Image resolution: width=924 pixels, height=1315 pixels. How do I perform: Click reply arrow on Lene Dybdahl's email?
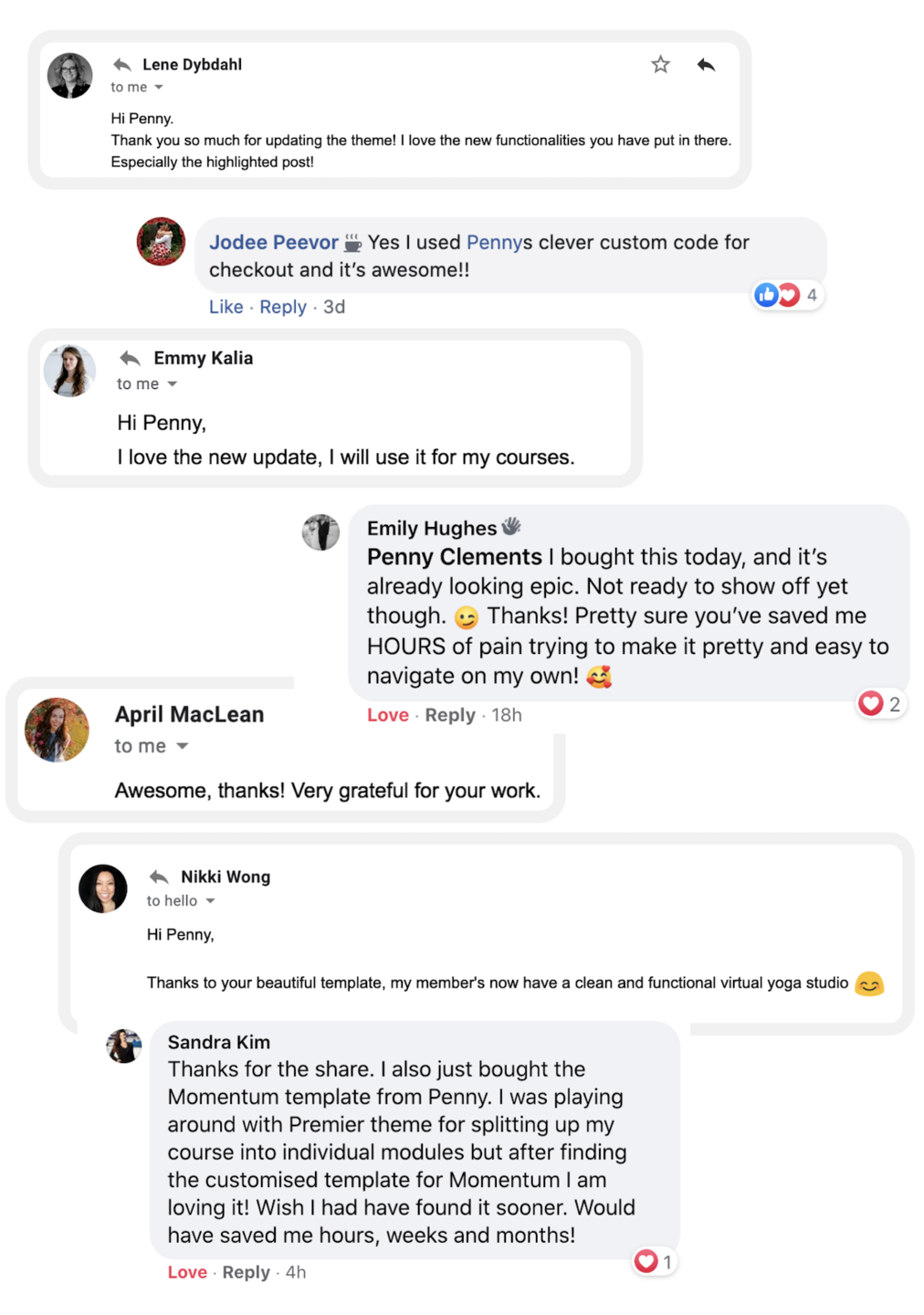coord(706,64)
